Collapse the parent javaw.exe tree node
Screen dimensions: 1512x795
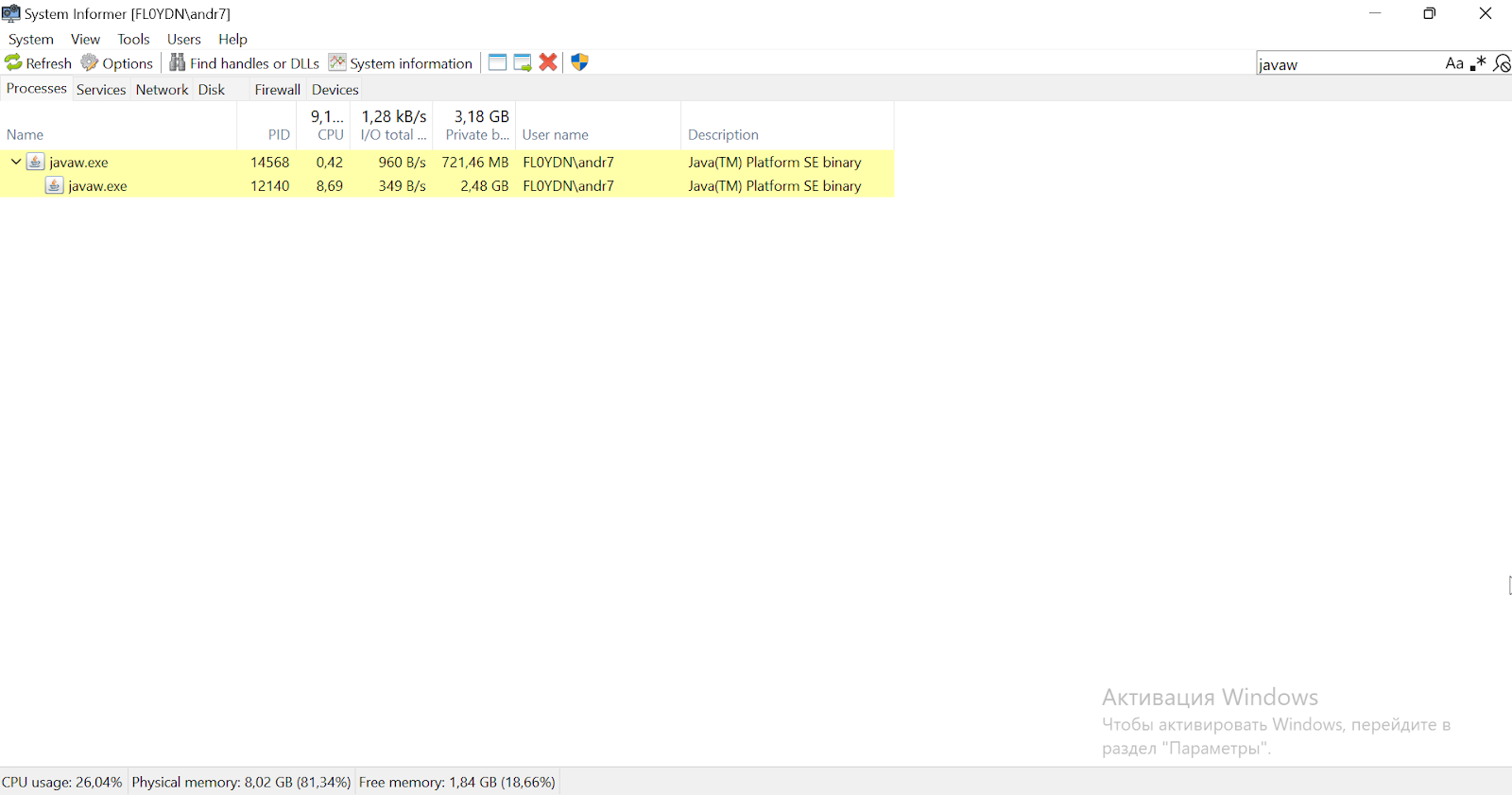(x=16, y=162)
